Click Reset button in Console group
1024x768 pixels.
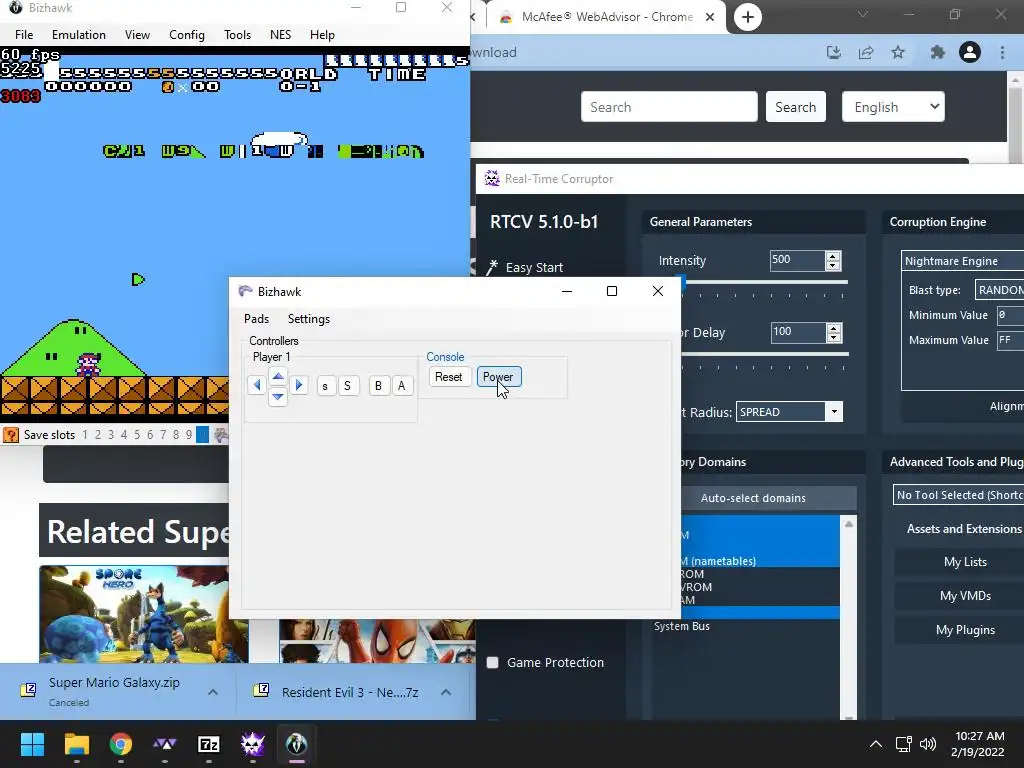449,377
